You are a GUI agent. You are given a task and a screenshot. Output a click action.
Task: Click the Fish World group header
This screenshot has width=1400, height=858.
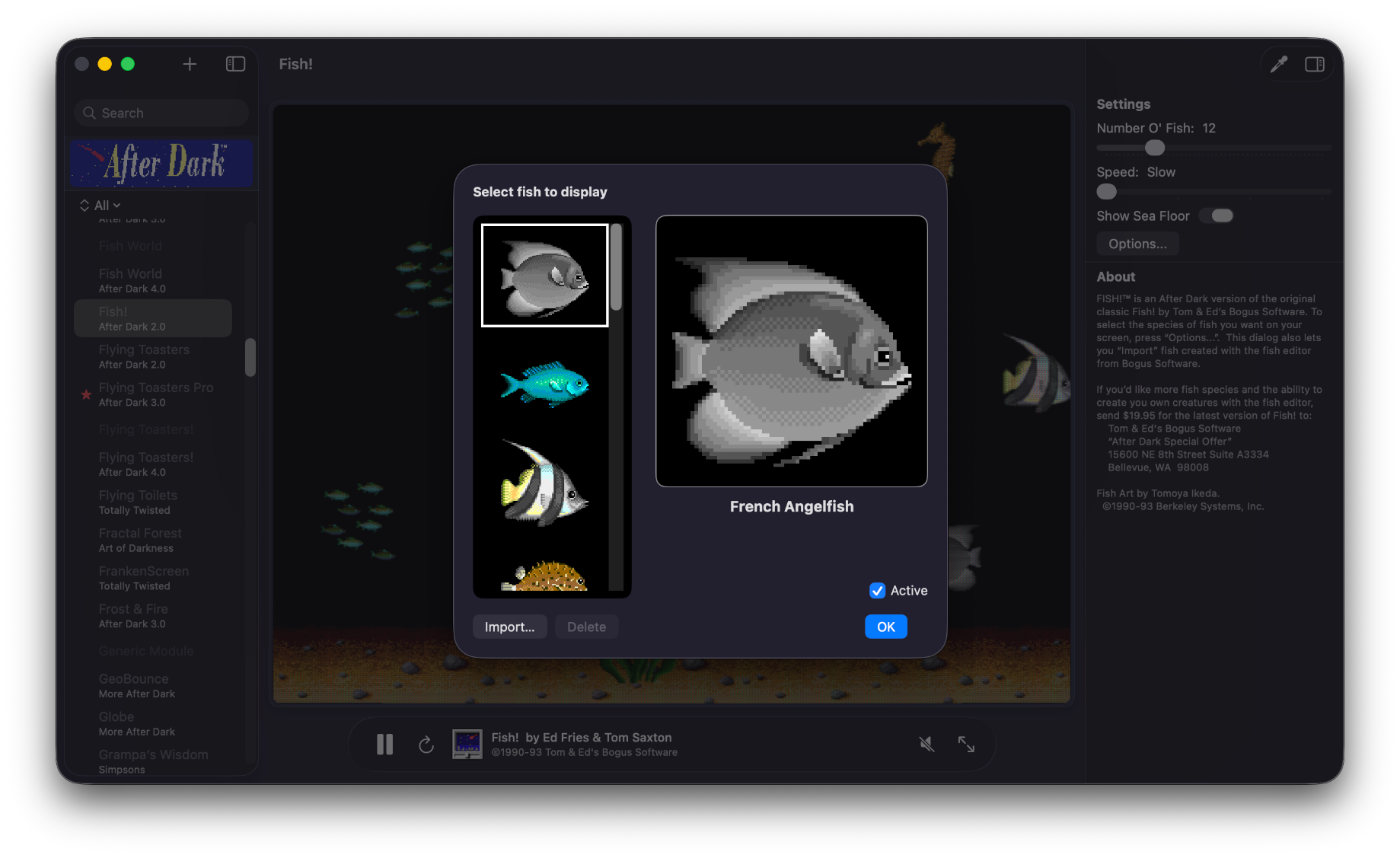click(x=130, y=246)
